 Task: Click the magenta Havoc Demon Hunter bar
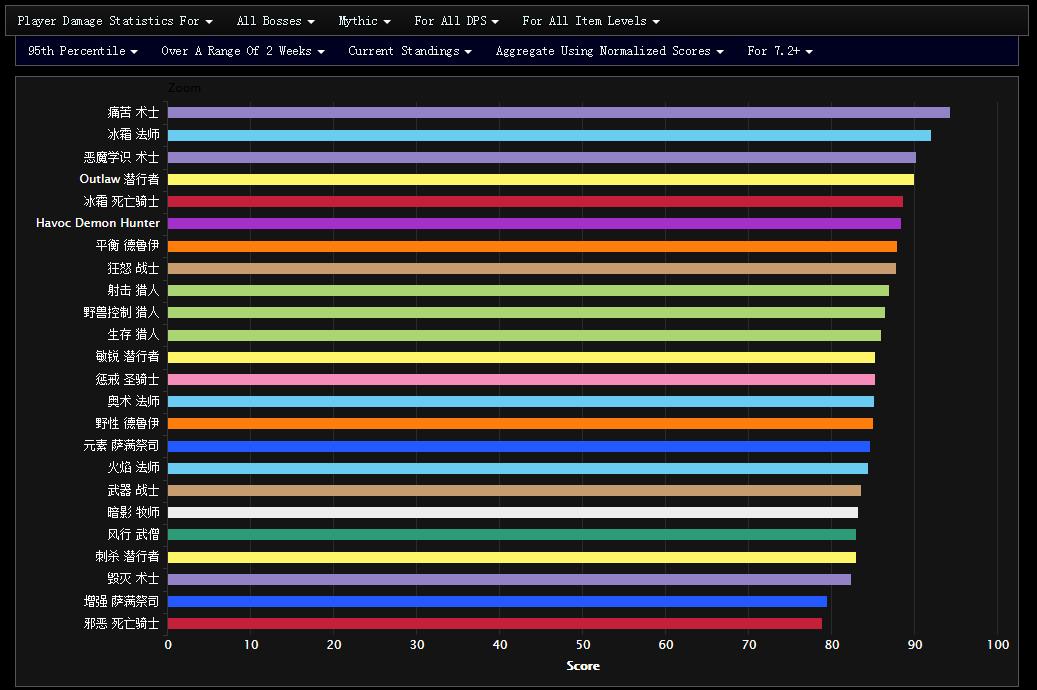point(534,224)
